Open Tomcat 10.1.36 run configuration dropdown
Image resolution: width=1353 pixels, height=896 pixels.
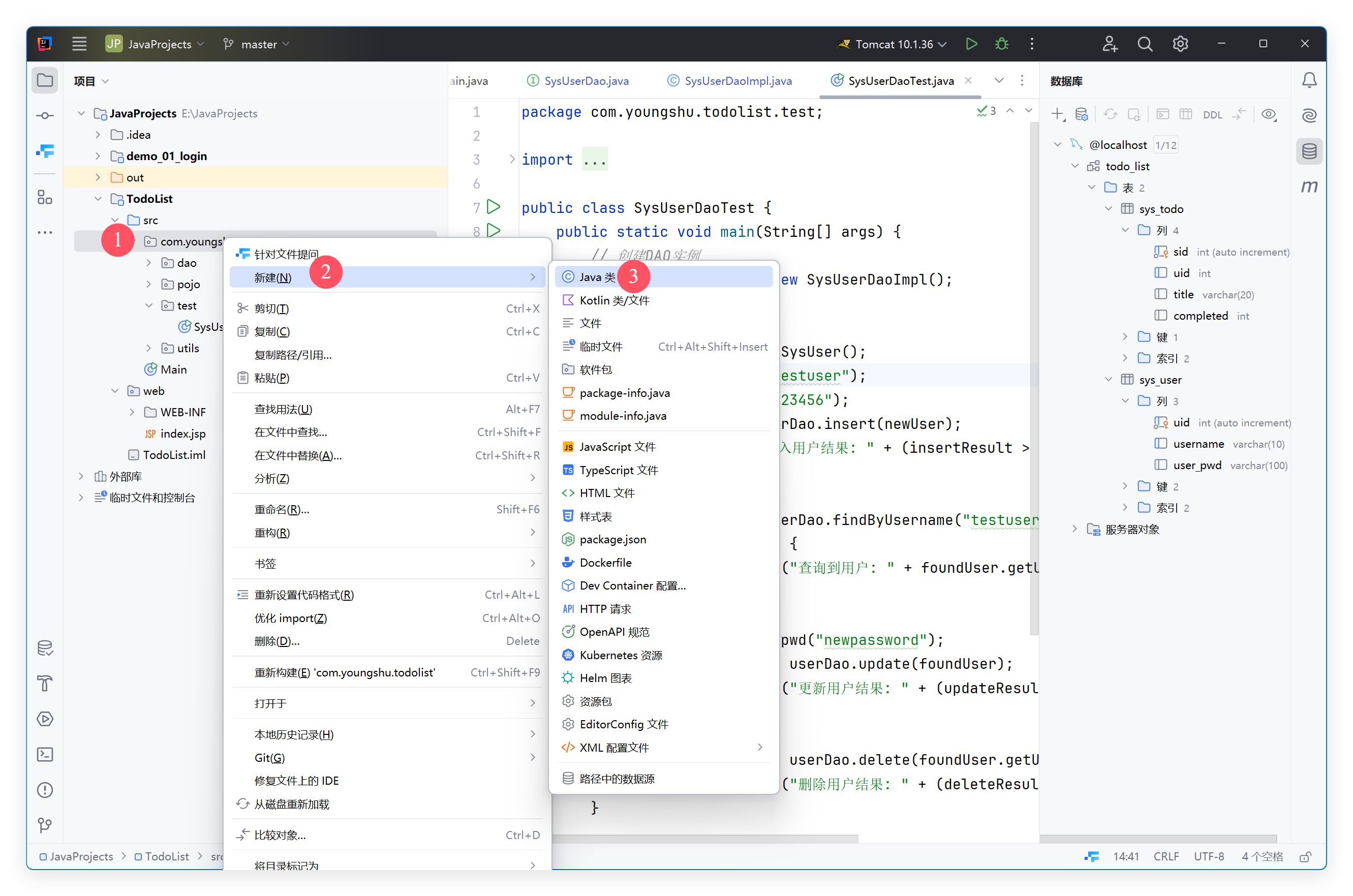pos(891,44)
